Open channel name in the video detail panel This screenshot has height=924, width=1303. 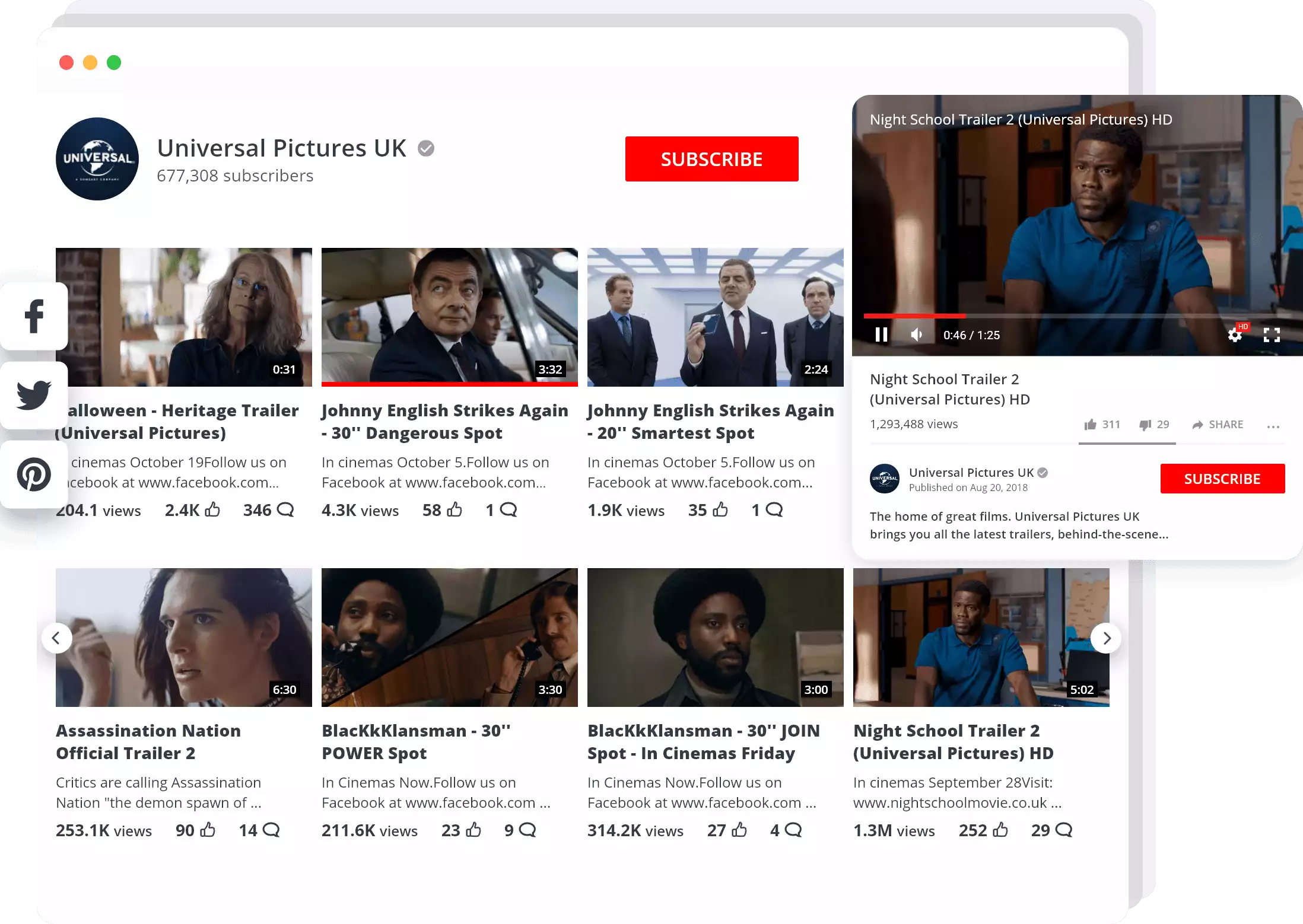(971, 473)
